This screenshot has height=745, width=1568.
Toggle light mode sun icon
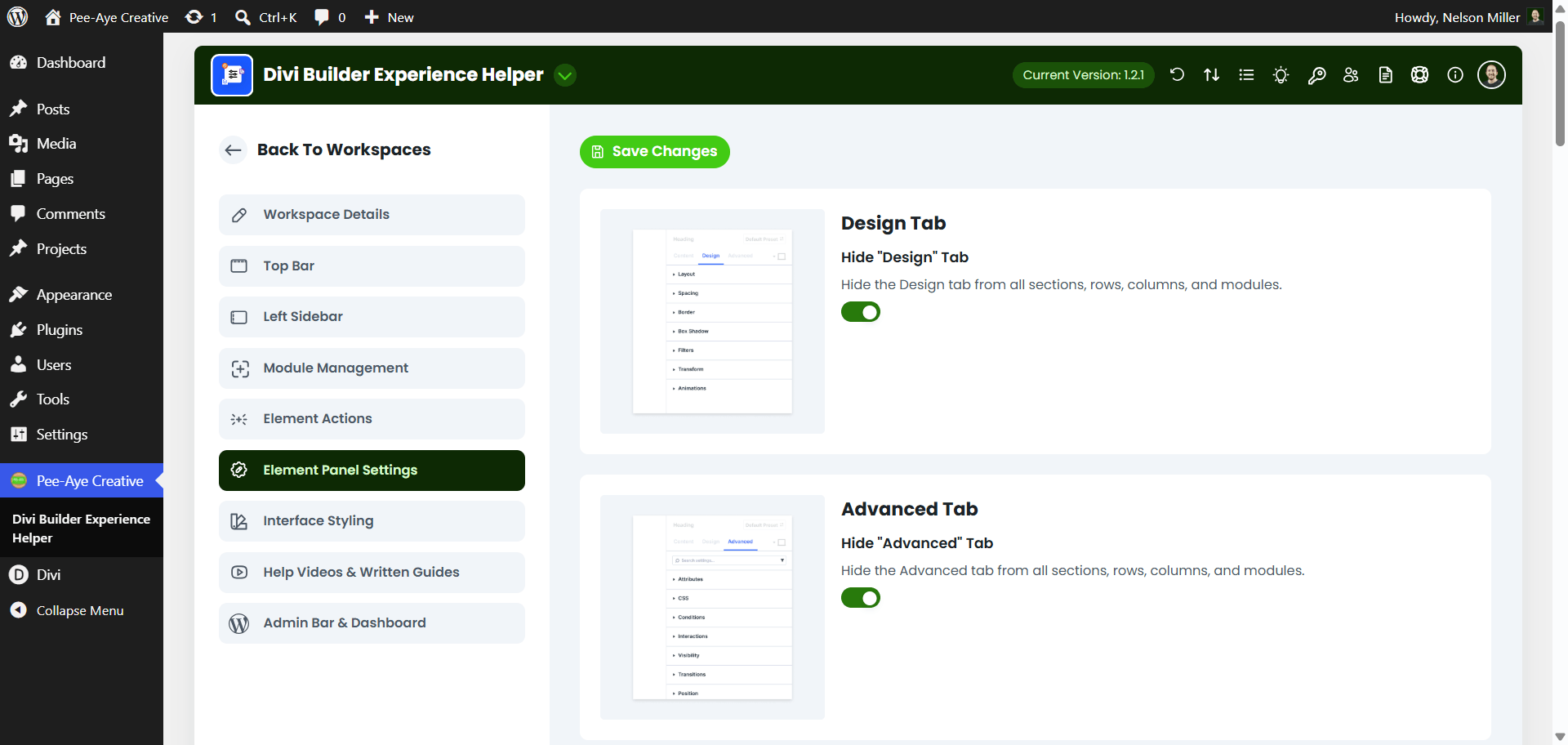(1281, 75)
